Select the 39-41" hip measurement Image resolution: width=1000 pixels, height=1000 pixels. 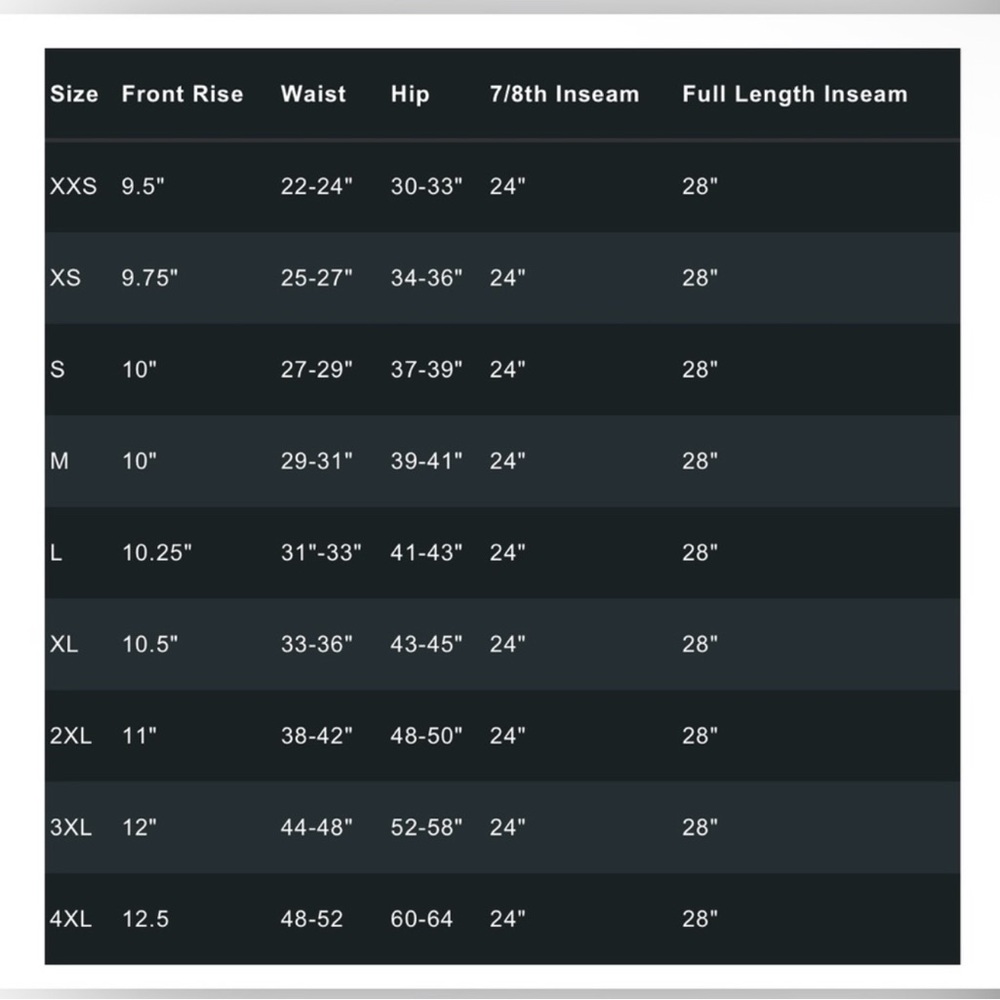(427, 460)
